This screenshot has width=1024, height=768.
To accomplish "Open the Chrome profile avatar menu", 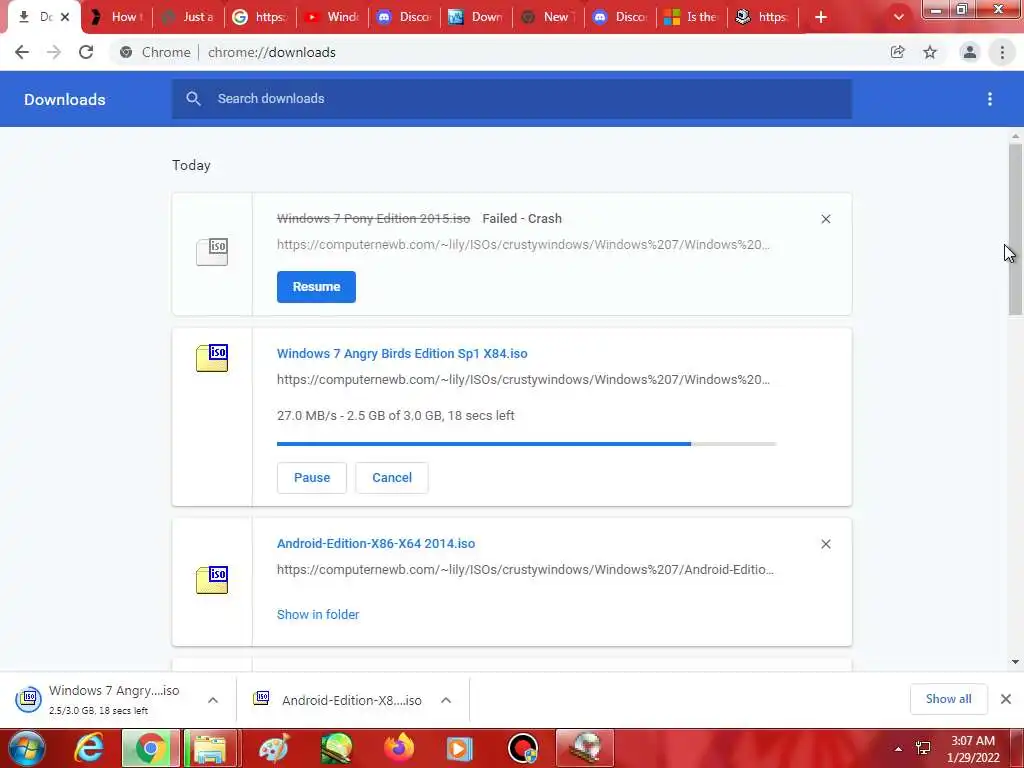I will (970, 52).
